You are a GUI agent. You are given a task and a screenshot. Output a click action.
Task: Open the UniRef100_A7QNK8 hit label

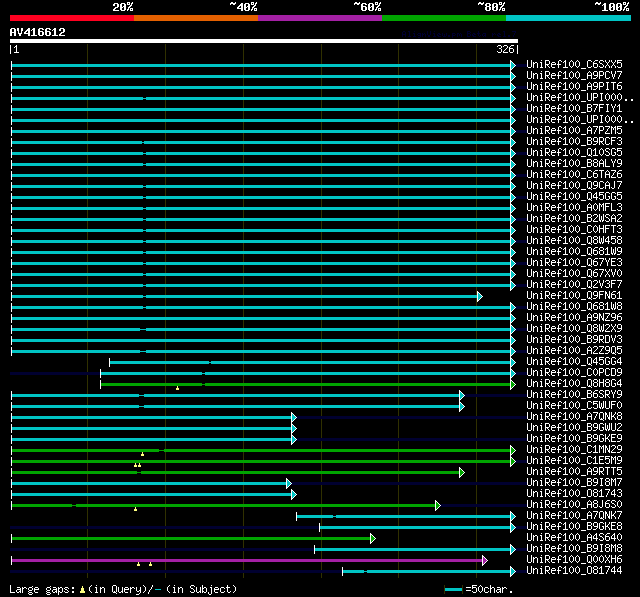[x=574, y=417]
